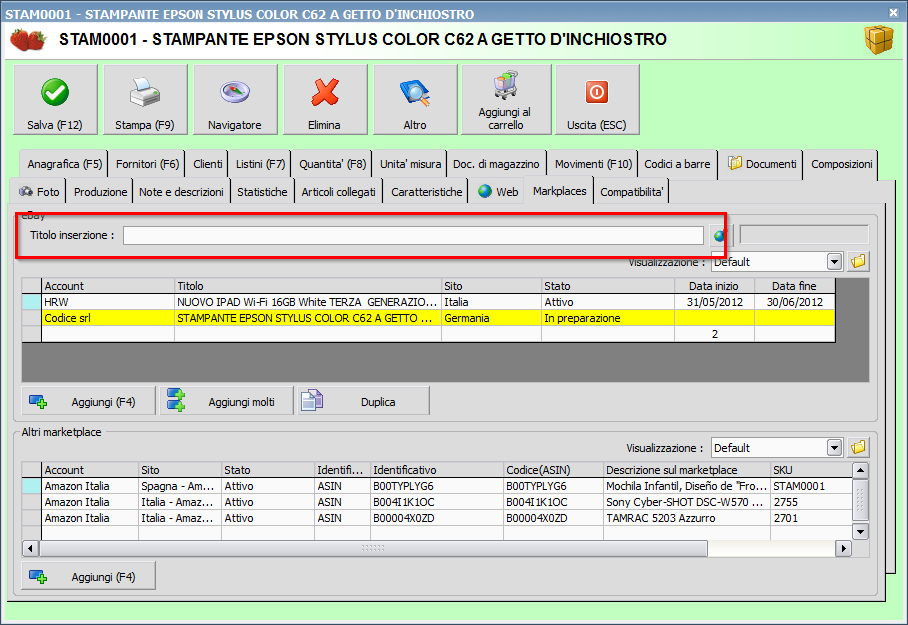908x625 pixels.
Task: Click scroll up arrow of marketplace table
Action: (861, 470)
